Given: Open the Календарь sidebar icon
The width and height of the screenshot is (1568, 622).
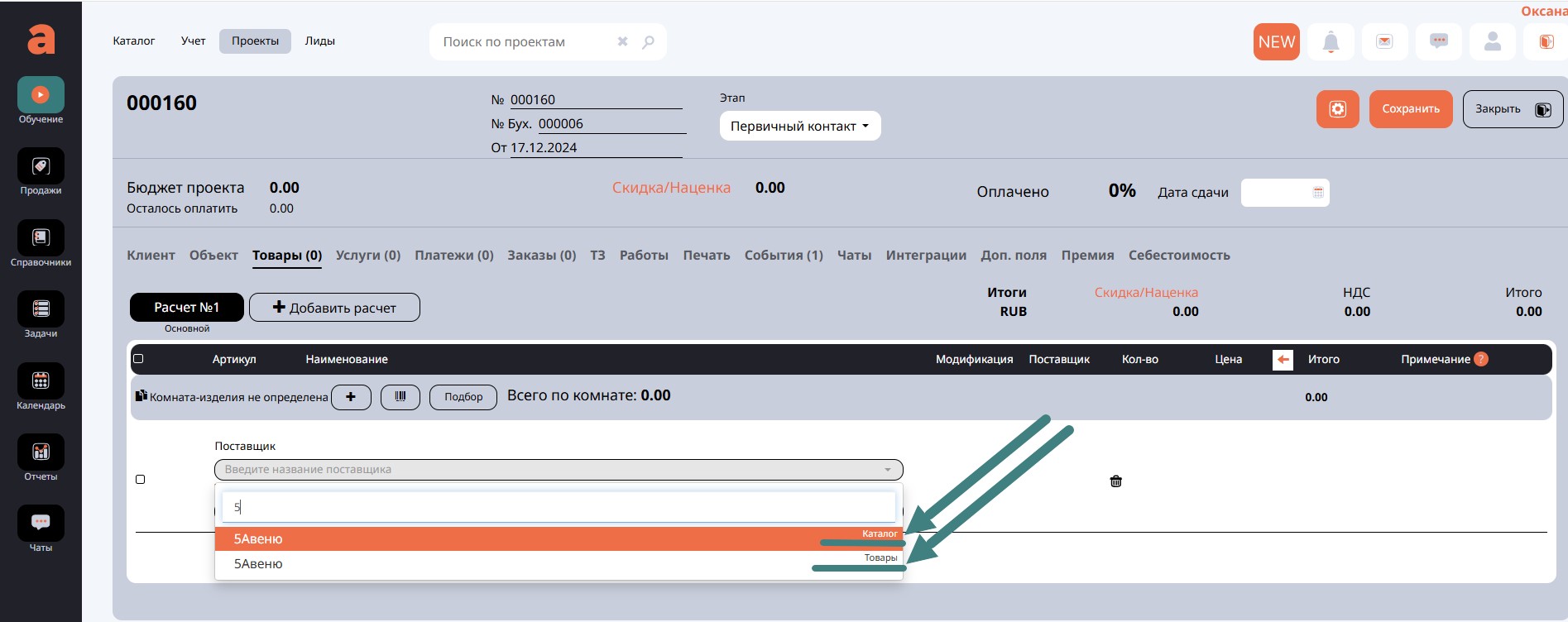Looking at the screenshot, I should point(41,381).
